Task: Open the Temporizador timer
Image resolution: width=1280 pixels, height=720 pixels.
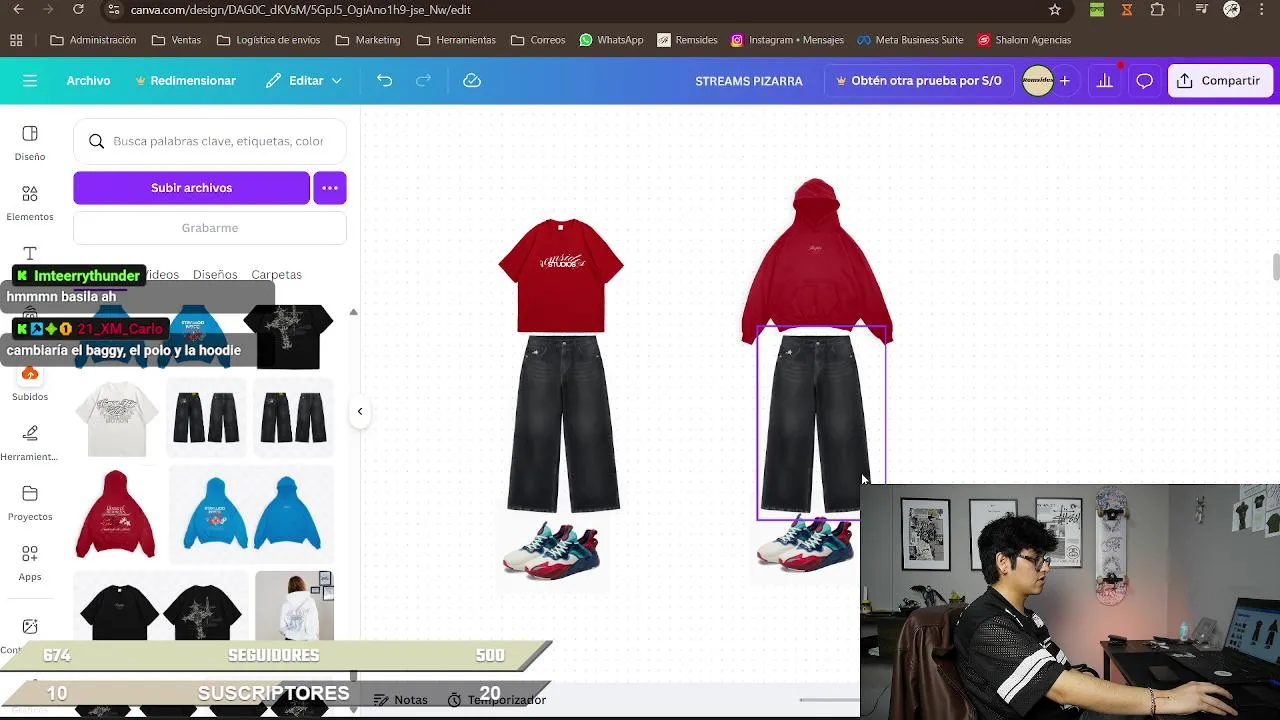Action: click(x=497, y=700)
